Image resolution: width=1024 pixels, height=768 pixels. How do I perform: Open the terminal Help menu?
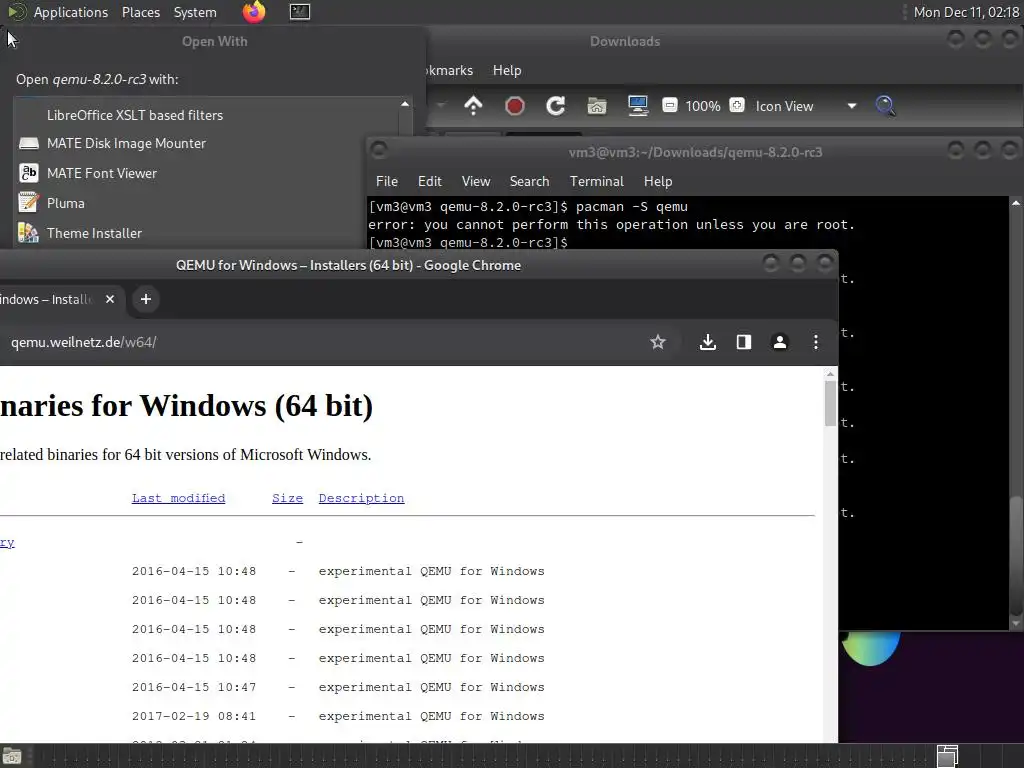coord(658,181)
